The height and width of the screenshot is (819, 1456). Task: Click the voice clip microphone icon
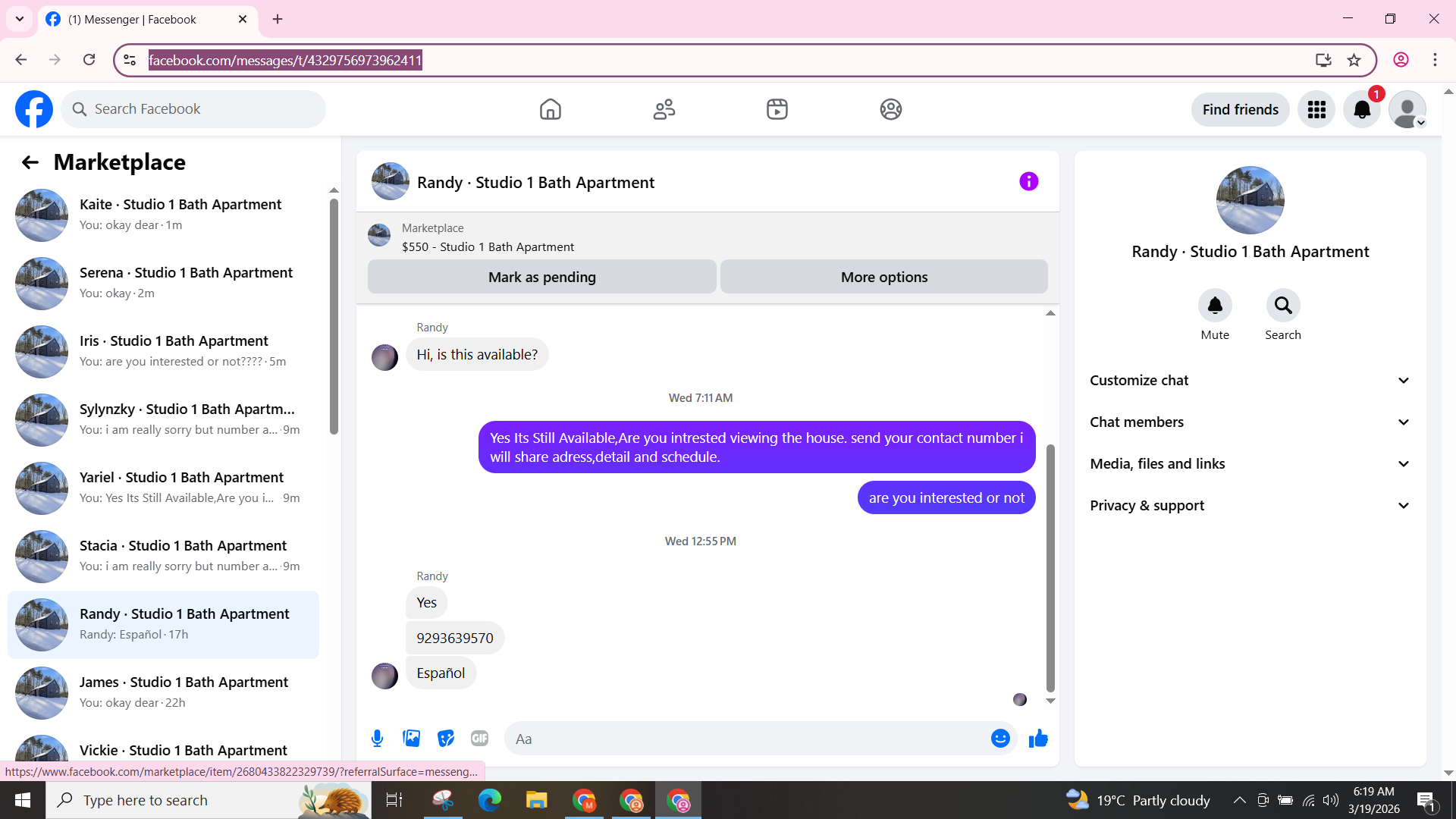pos(377,739)
